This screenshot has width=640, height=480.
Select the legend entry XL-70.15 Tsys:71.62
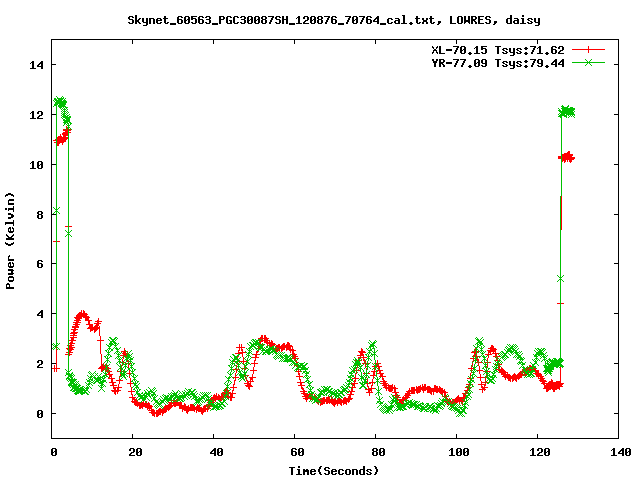(498, 50)
